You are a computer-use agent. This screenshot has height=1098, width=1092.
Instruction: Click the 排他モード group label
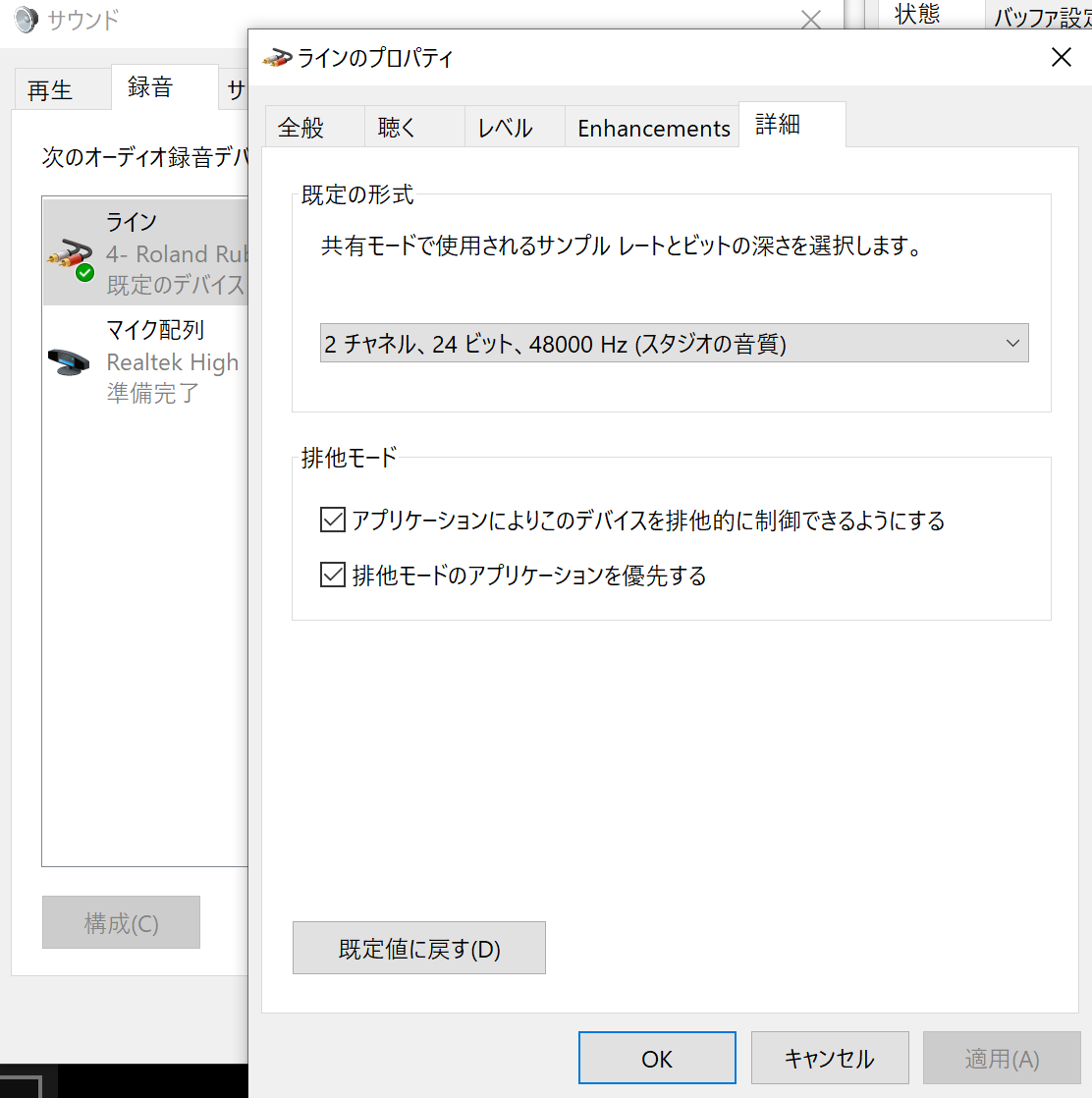coord(349,458)
